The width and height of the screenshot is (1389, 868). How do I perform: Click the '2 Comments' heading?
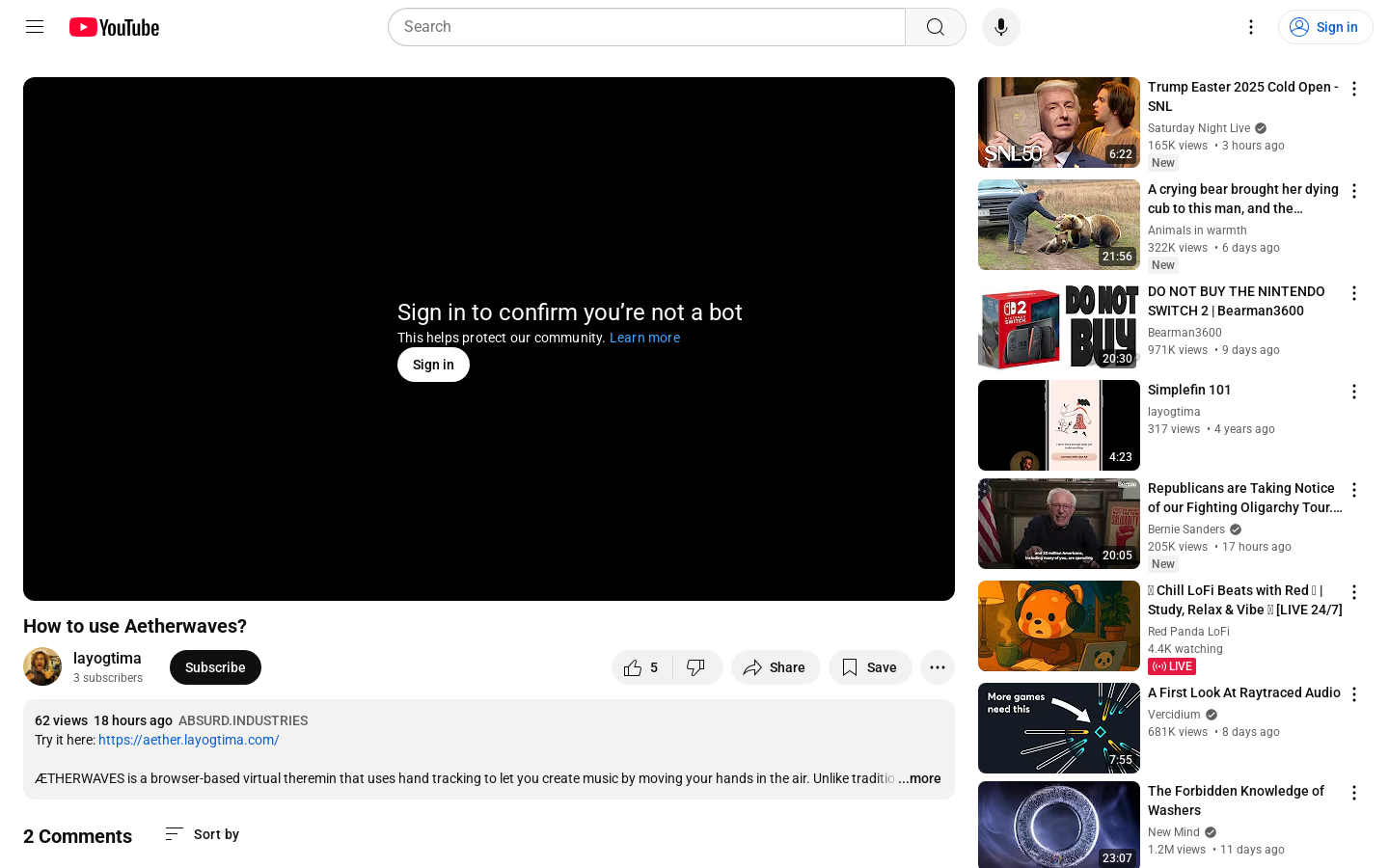[77, 836]
